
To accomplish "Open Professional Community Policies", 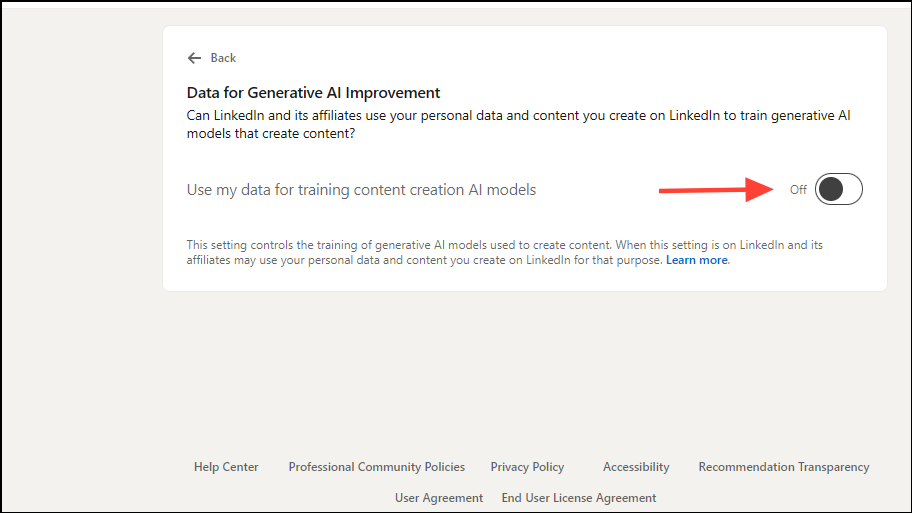I will pos(376,467).
